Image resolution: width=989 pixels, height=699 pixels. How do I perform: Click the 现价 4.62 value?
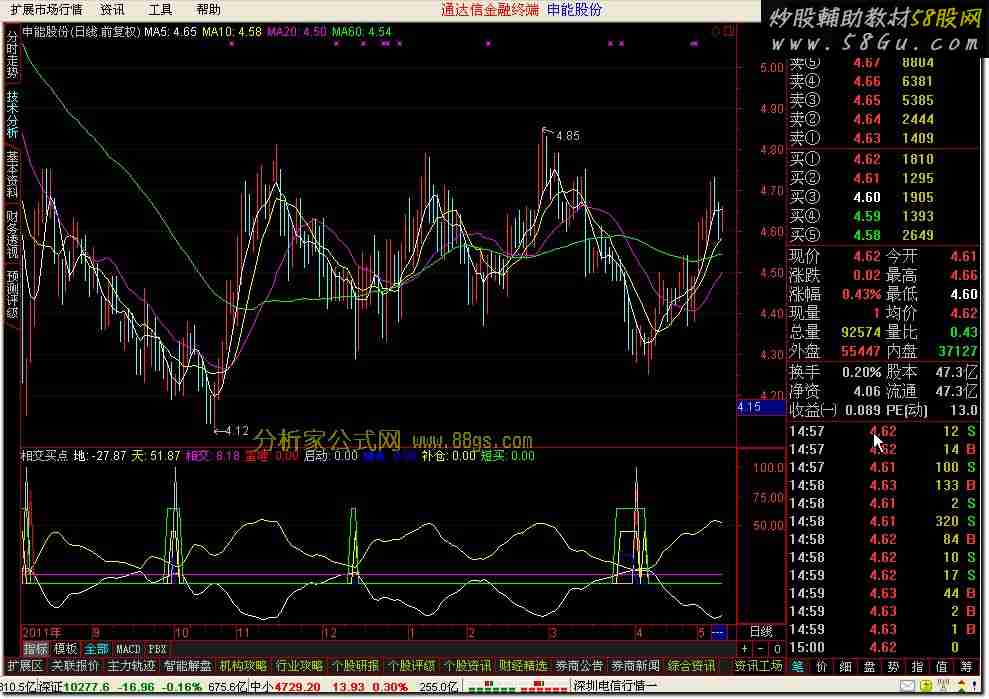coord(867,256)
